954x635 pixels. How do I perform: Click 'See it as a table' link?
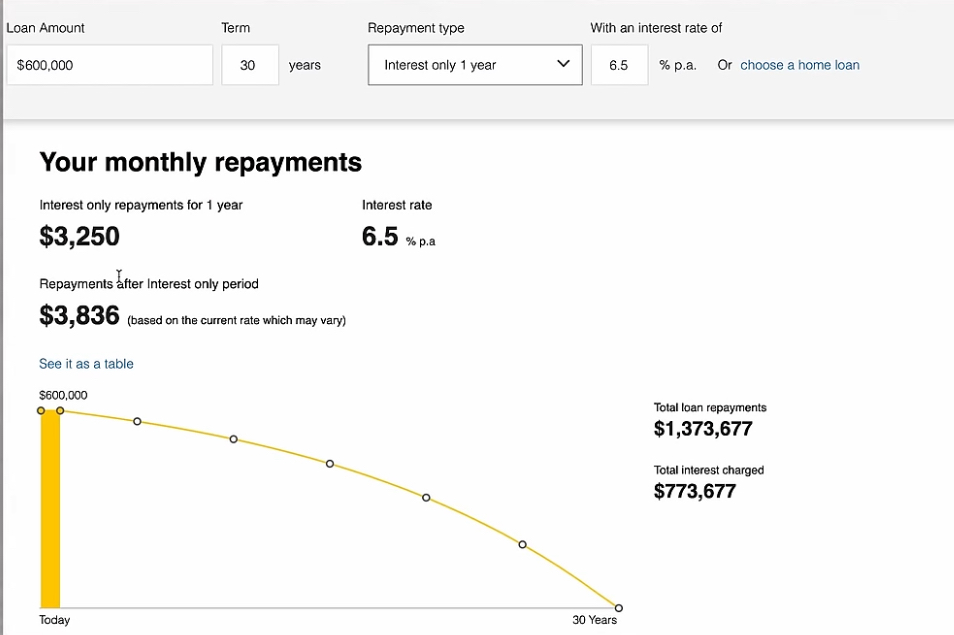[x=86, y=364]
